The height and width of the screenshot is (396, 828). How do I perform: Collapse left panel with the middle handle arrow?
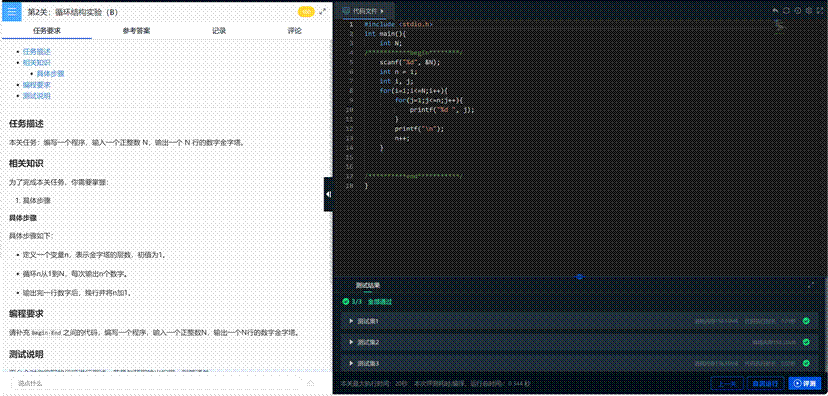[328, 194]
